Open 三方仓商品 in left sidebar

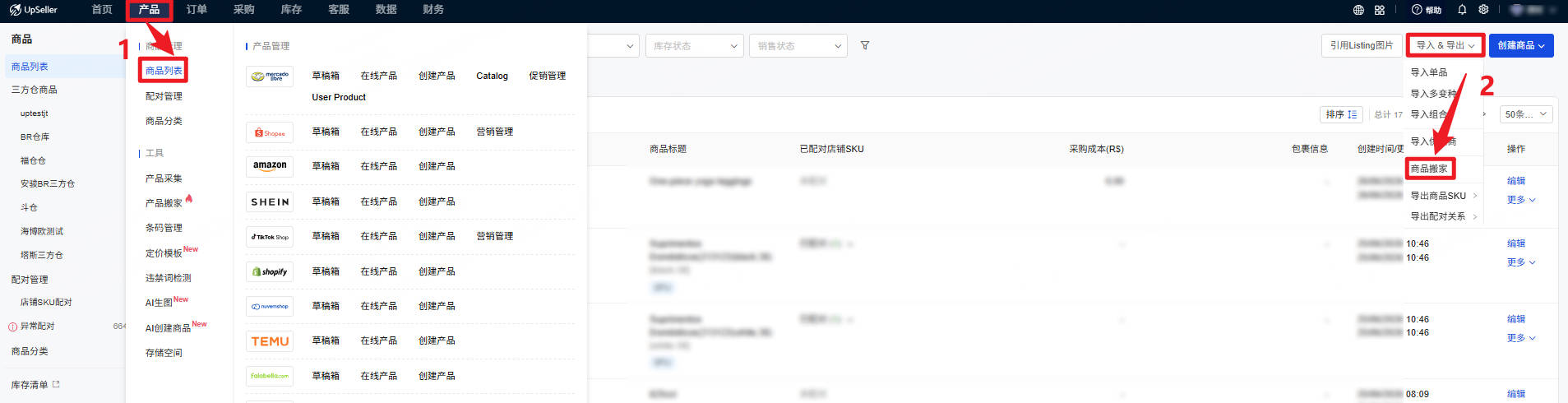pos(35,90)
